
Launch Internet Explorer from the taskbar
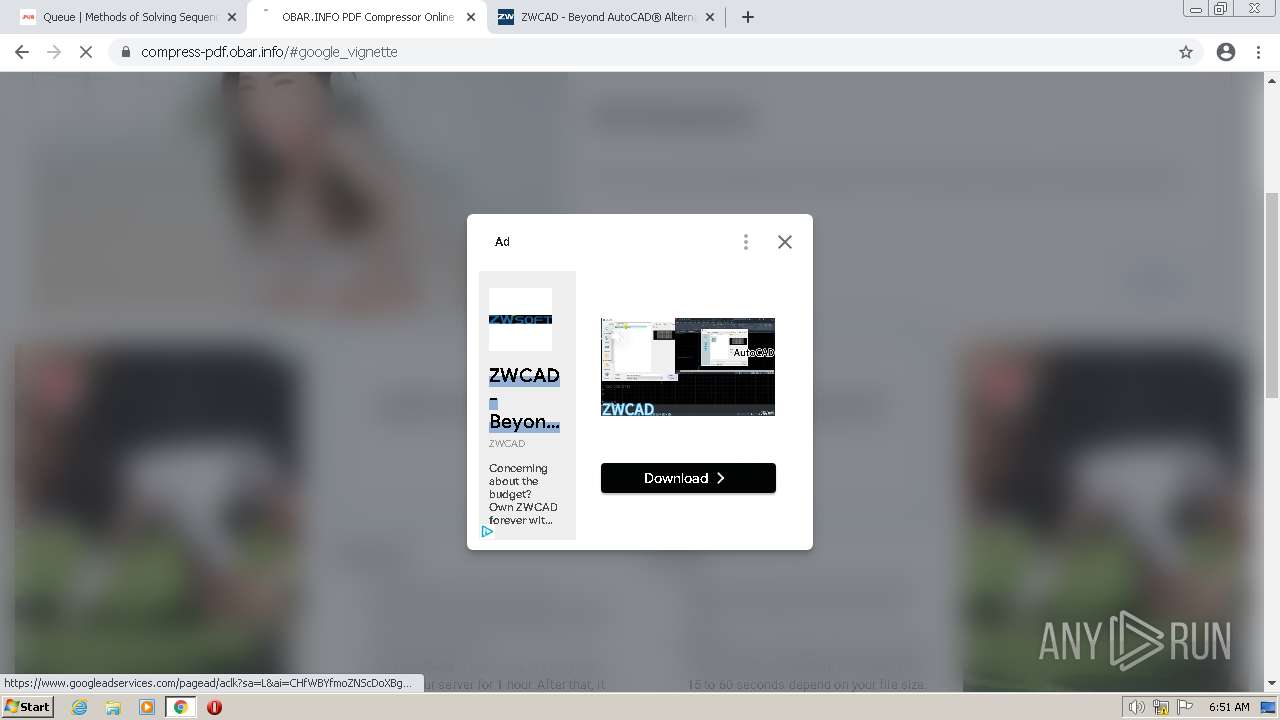click(80, 707)
